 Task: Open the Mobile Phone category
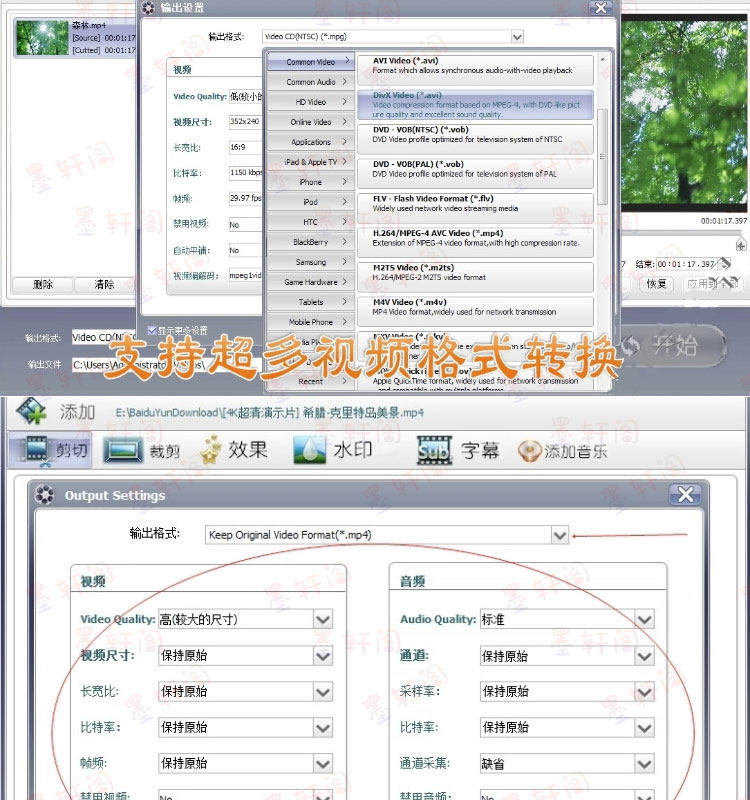(x=311, y=322)
